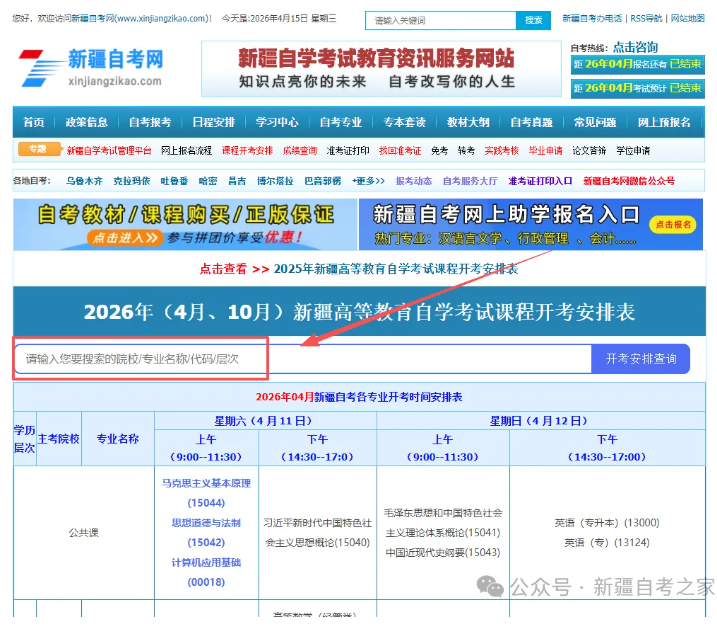717x628 pixels.
Task: Open 学位申请 link
Action: tap(633, 151)
